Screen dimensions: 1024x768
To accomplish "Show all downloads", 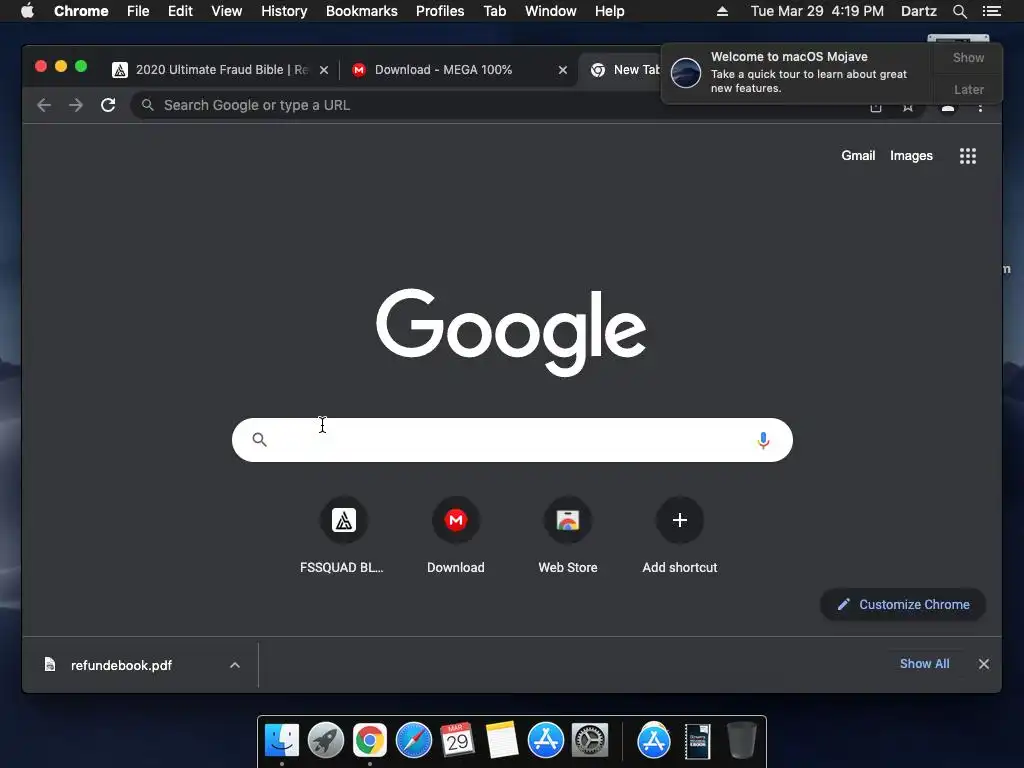I will pyautogui.click(x=924, y=664).
